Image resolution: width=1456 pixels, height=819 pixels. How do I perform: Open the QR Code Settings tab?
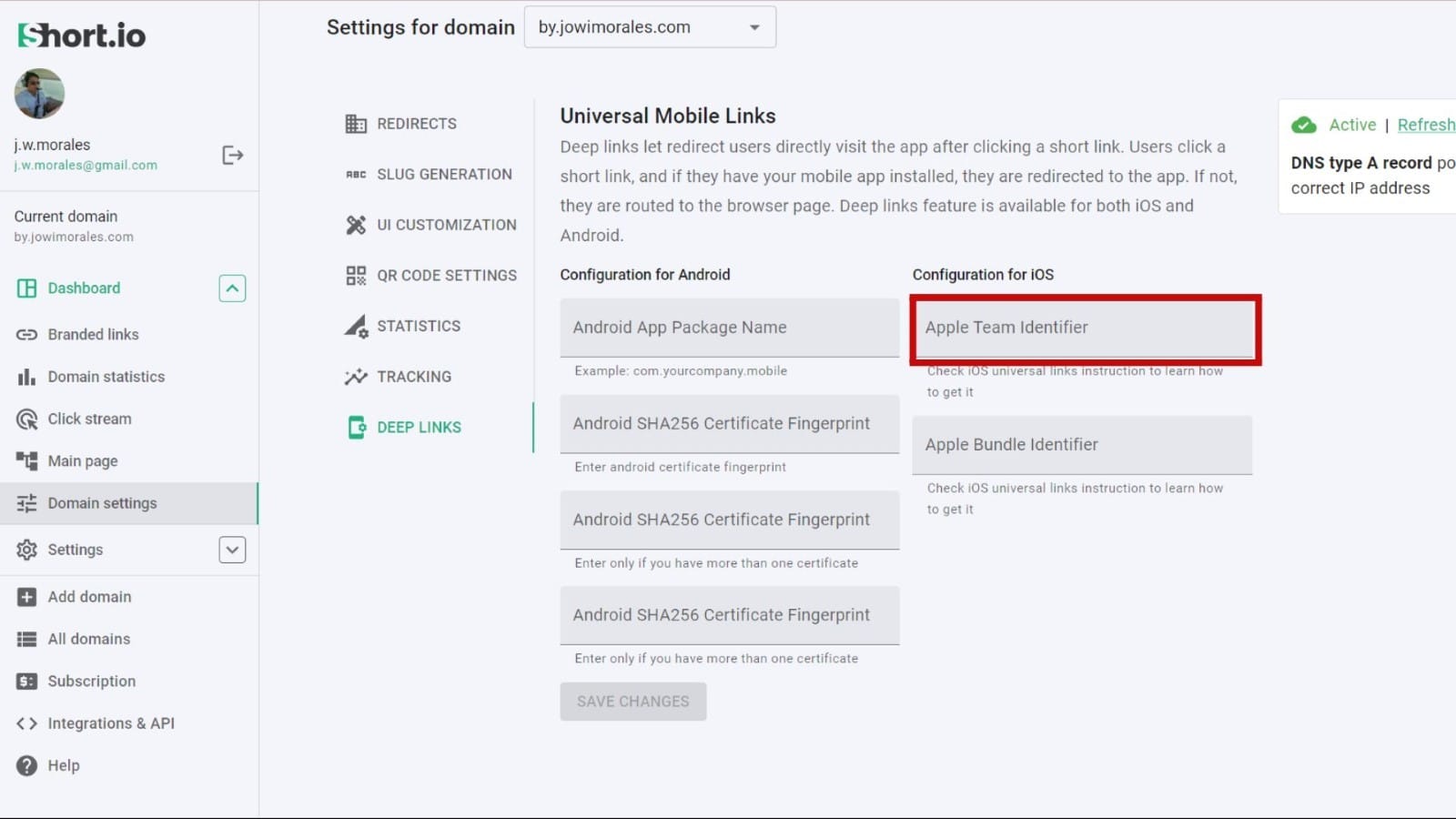click(x=447, y=276)
